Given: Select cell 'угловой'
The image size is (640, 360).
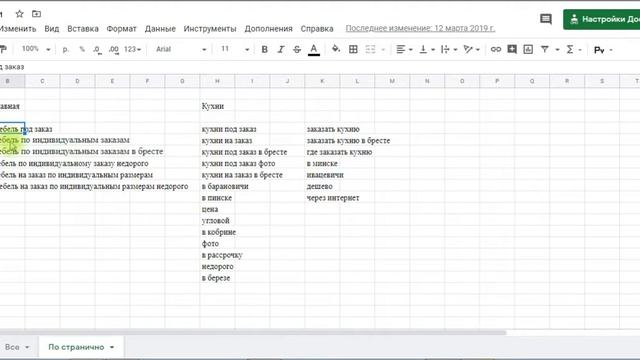Looking at the screenshot, I should click(x=216, y=221).
